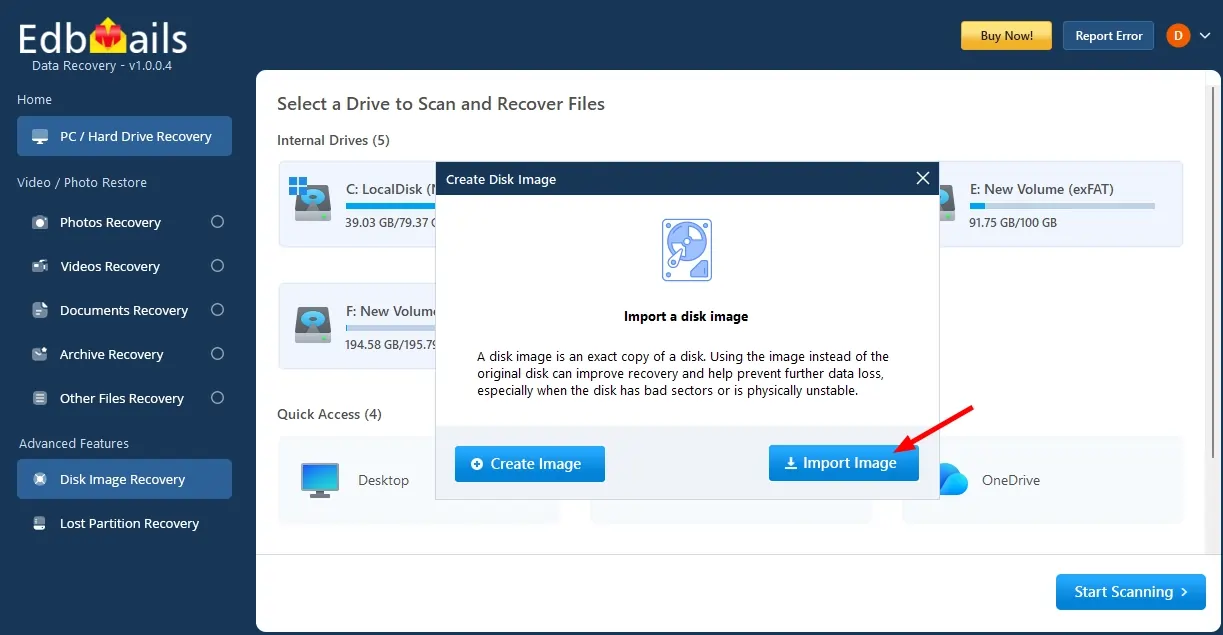Select the E: New Volume (exFAT) drive
The width and height of the screenshot is (1223, 635).
pyautogui.click(x=1060, y=204)
